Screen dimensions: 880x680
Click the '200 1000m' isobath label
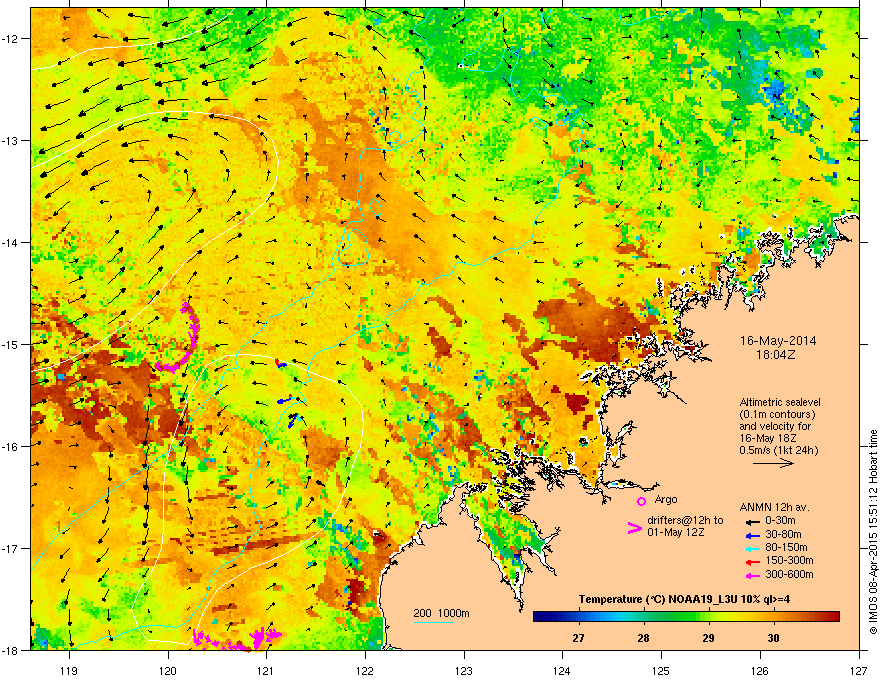(x=441, y=613)
